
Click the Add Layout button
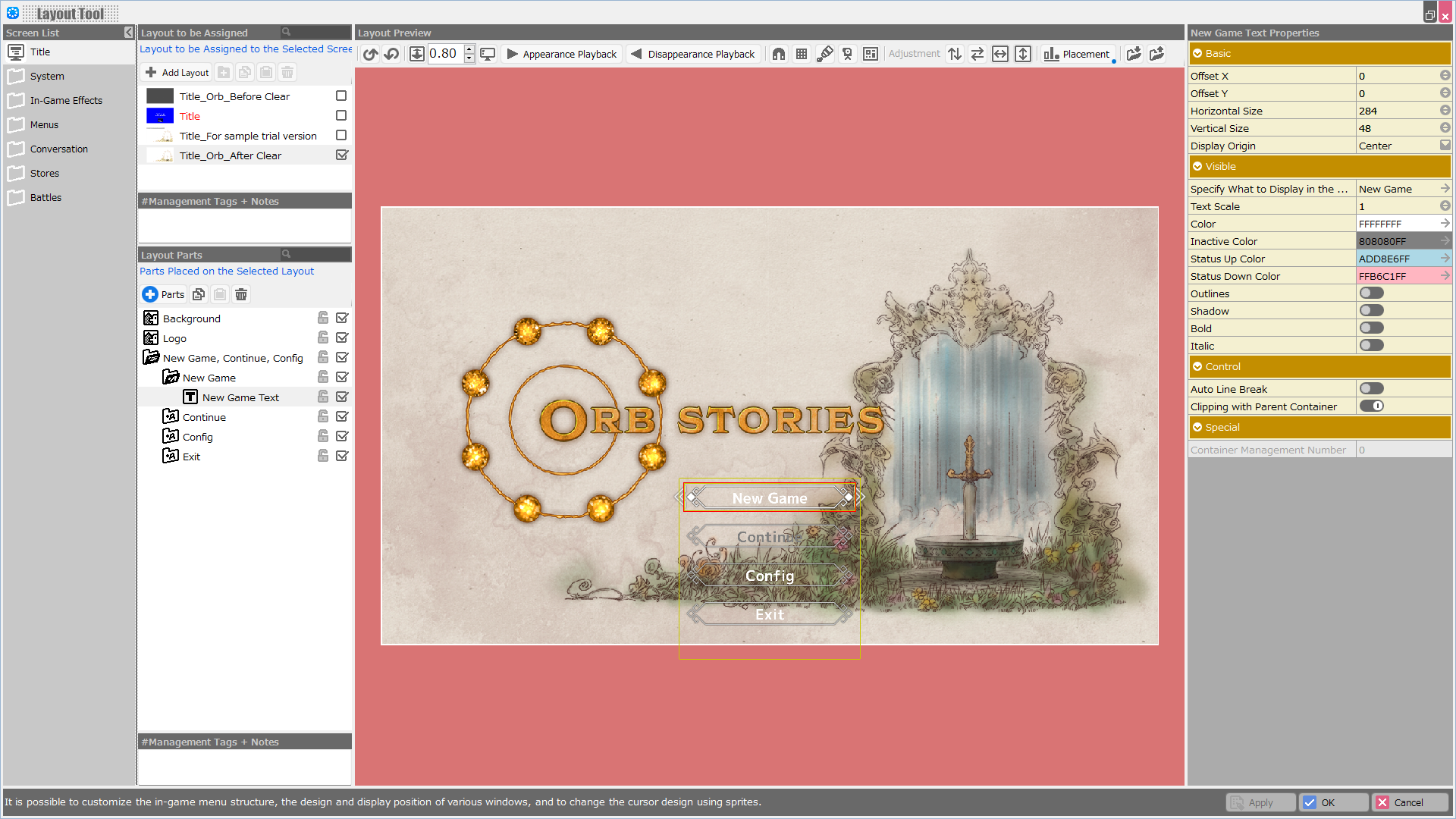[x=177, y=73]
